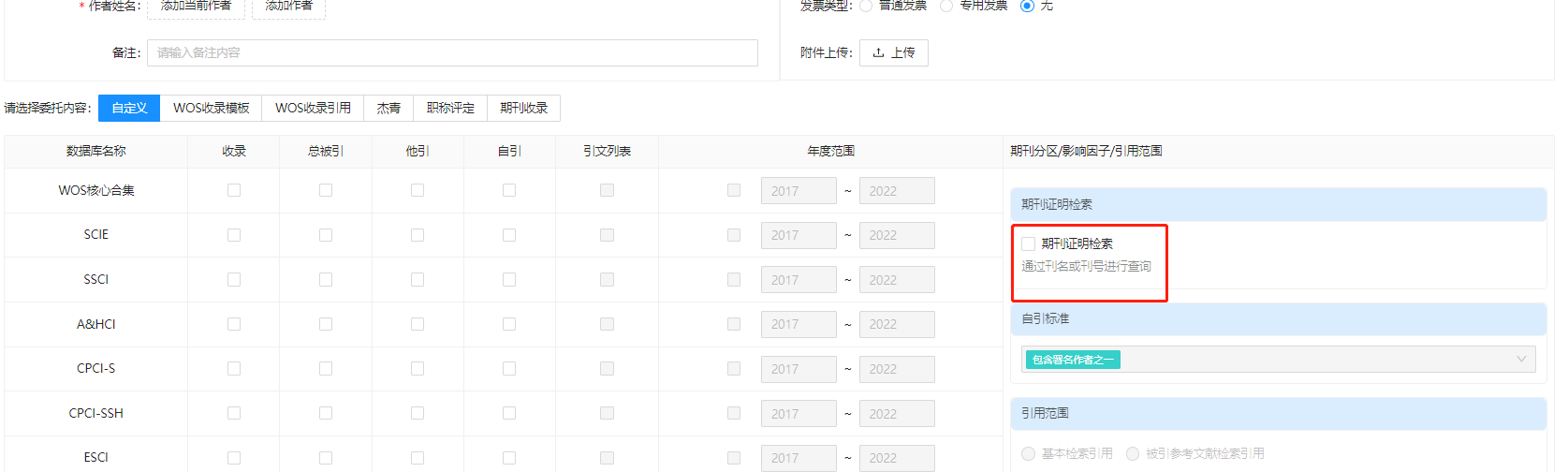Check 收录 box for CPCI-S row
1568x472 pixels.
234,369
